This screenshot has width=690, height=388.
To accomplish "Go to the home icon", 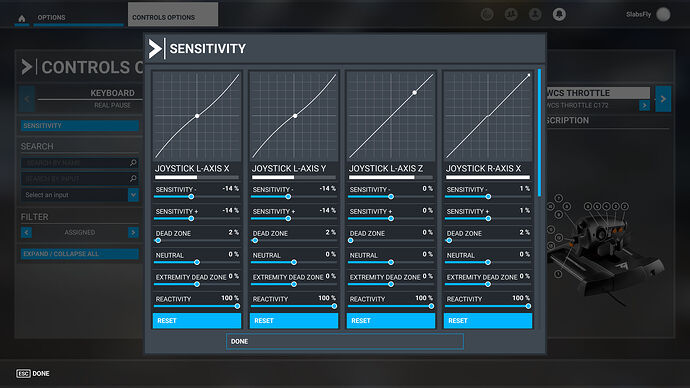I will pyautogui.click(x=22, y=18).
